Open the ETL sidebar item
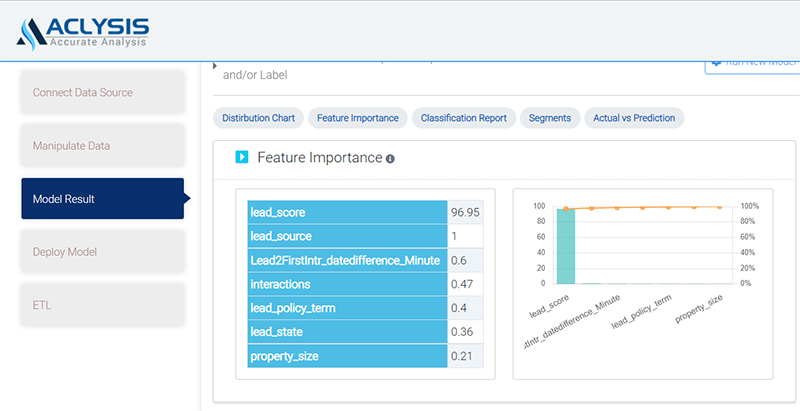The image size is (800, 411). point(103,305)
